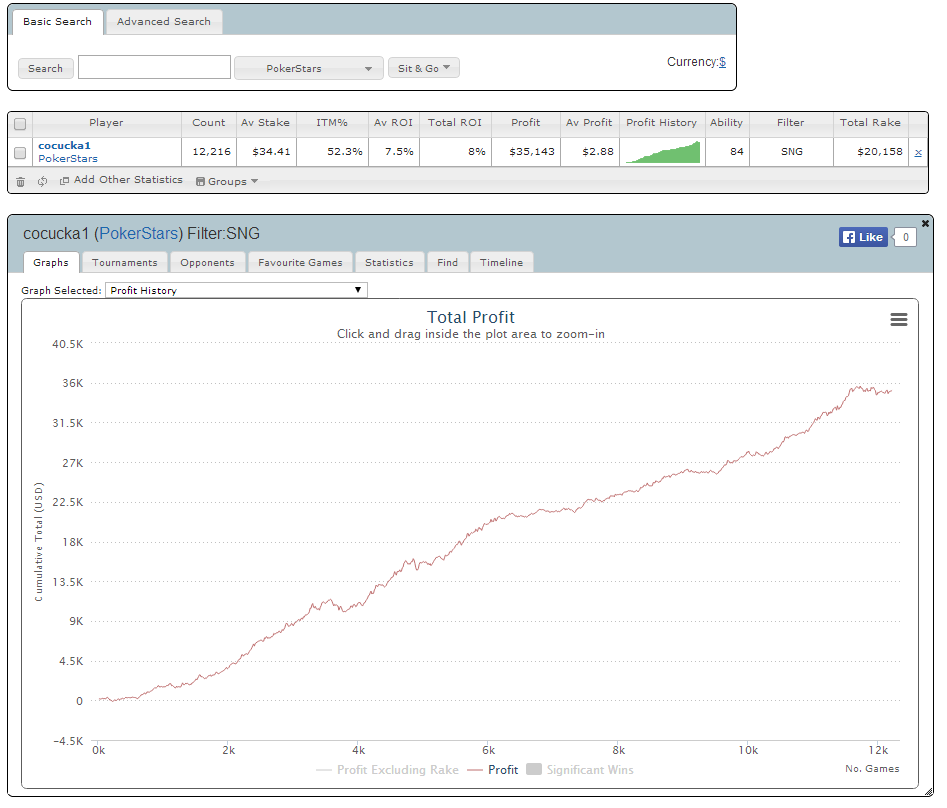Viewport: 947px width, 808px height.
Task: Toggle Significant Wins legend series
Action: [x=580, y=770]
